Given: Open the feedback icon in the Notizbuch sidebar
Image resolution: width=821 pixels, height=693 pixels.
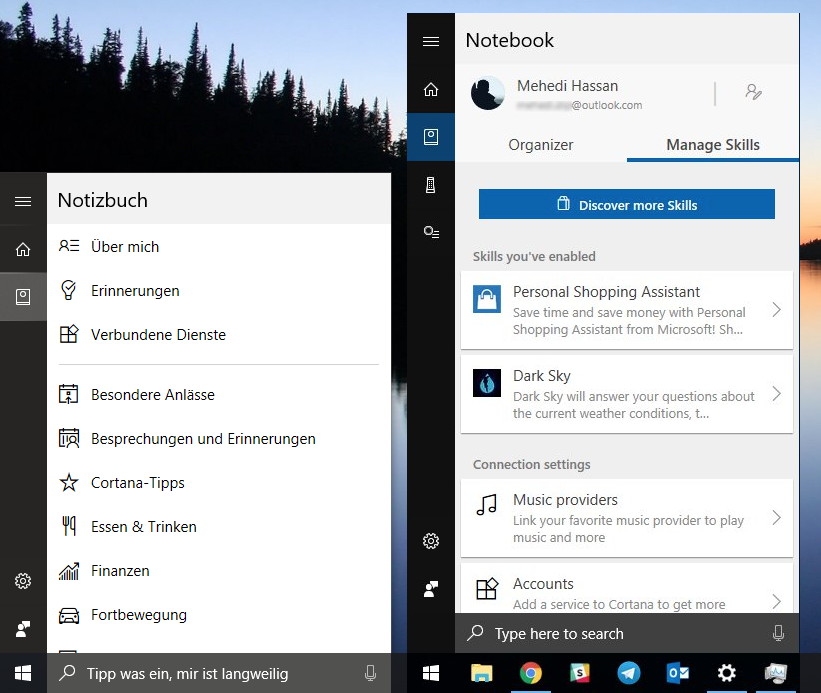Looking at the screenshot, I should tap(23, 629).
